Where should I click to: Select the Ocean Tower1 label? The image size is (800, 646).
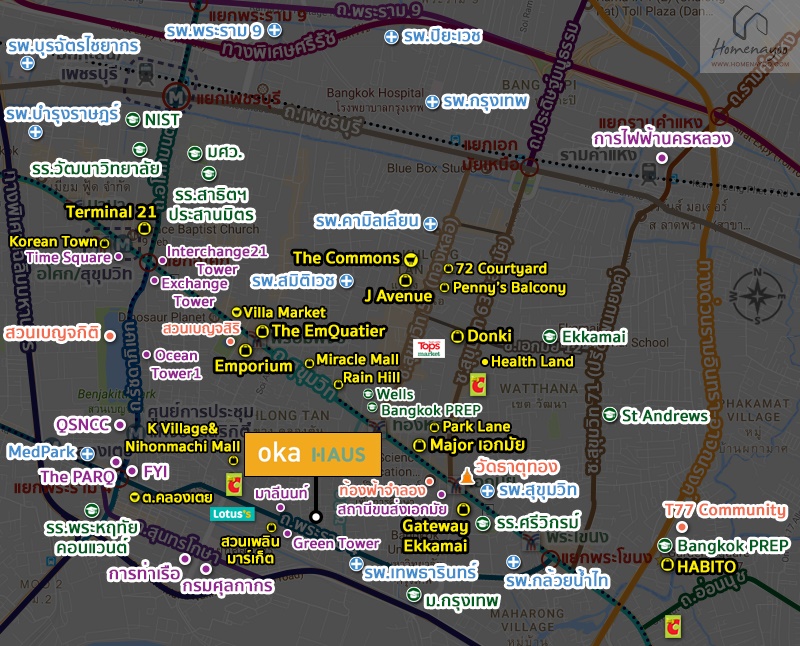click(177, 364)
